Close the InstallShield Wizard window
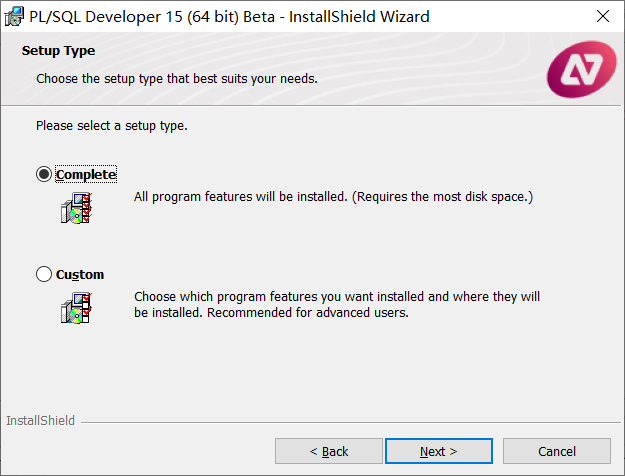Image resolution: width=625 pixels, height=476 pixels. [x=603, y=16]
